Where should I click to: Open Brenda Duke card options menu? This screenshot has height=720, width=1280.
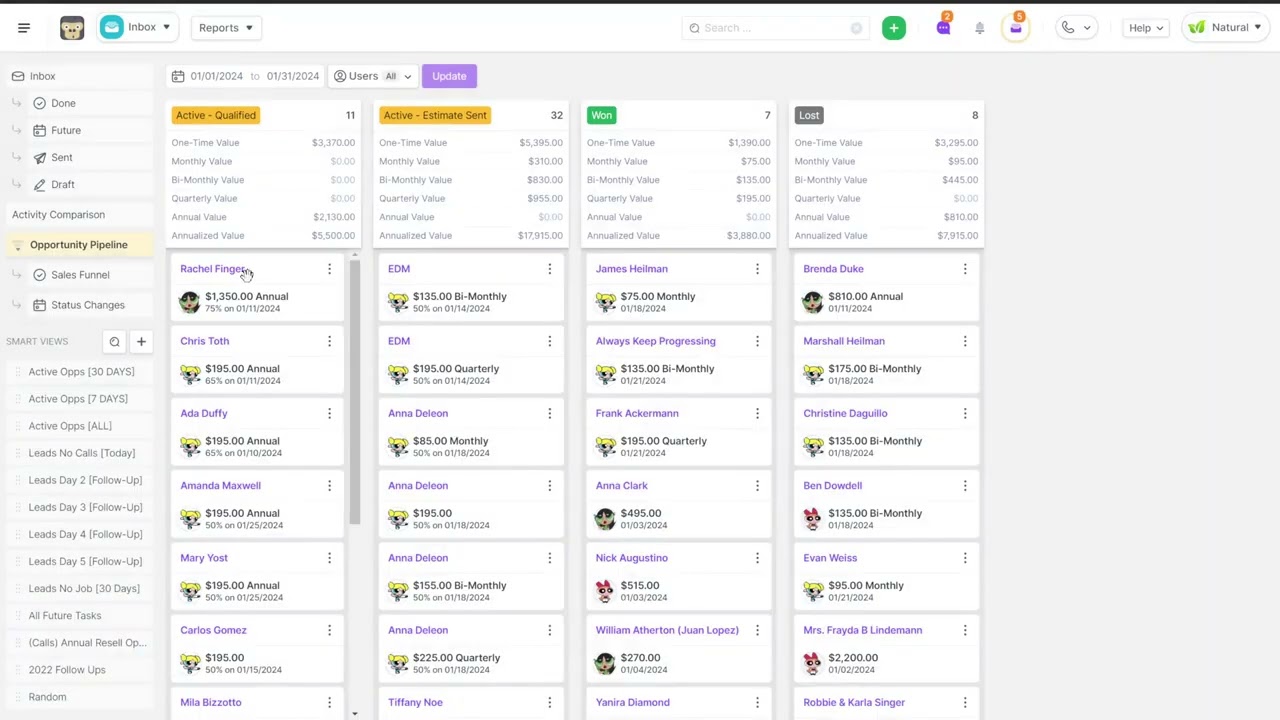point(965,269)
